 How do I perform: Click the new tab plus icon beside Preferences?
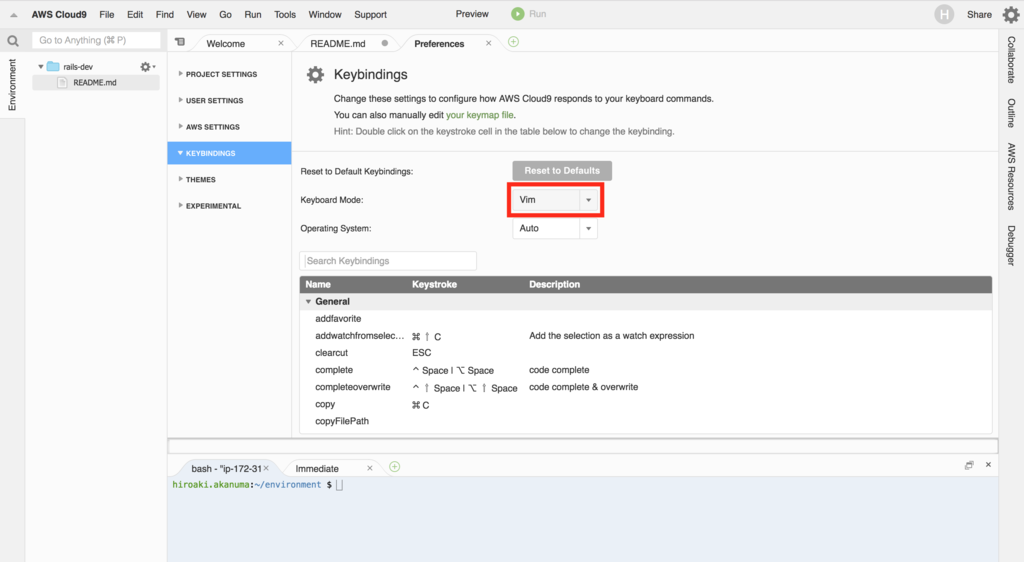coord(513,42)
